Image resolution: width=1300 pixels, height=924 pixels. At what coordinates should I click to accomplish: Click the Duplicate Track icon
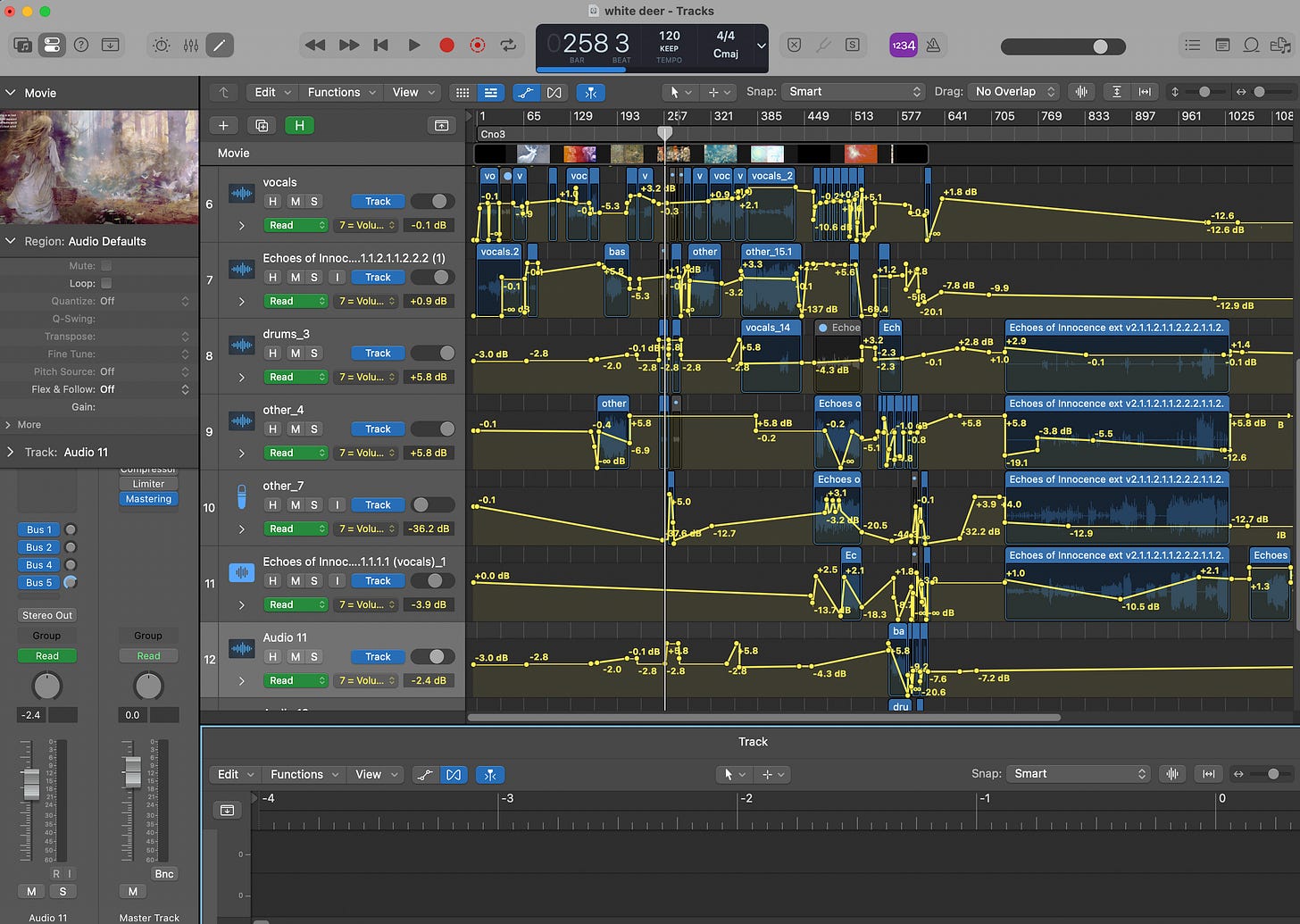coord(262,126)
